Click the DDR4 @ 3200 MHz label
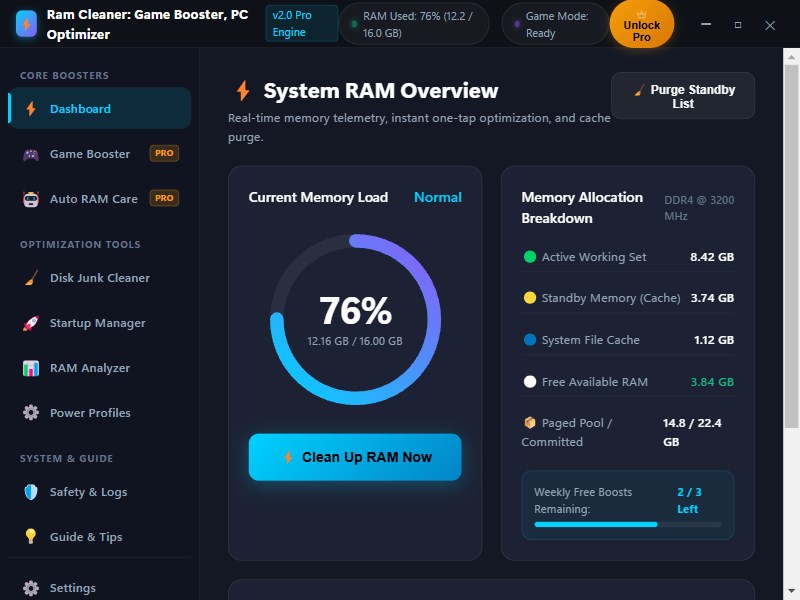800x600 pixels. (699, 208)
